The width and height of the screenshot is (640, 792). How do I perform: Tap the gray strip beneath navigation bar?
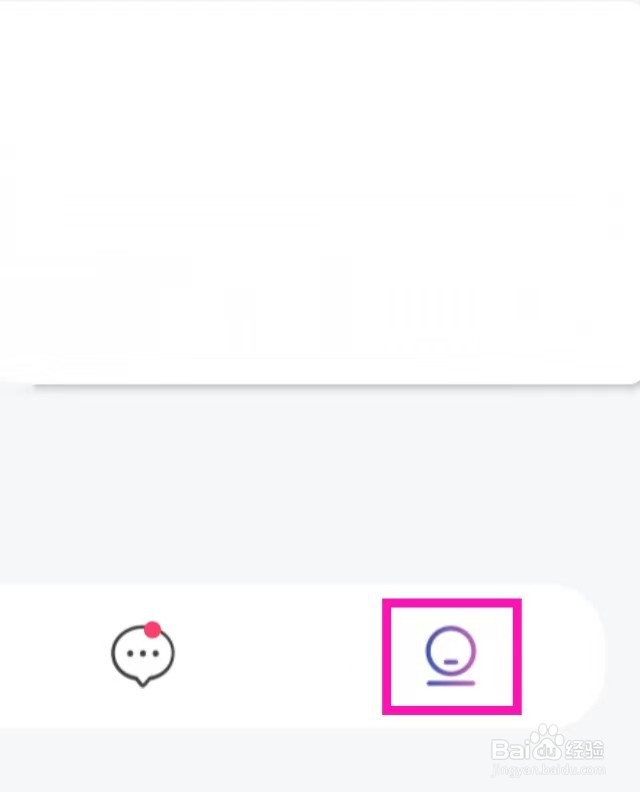242,760
